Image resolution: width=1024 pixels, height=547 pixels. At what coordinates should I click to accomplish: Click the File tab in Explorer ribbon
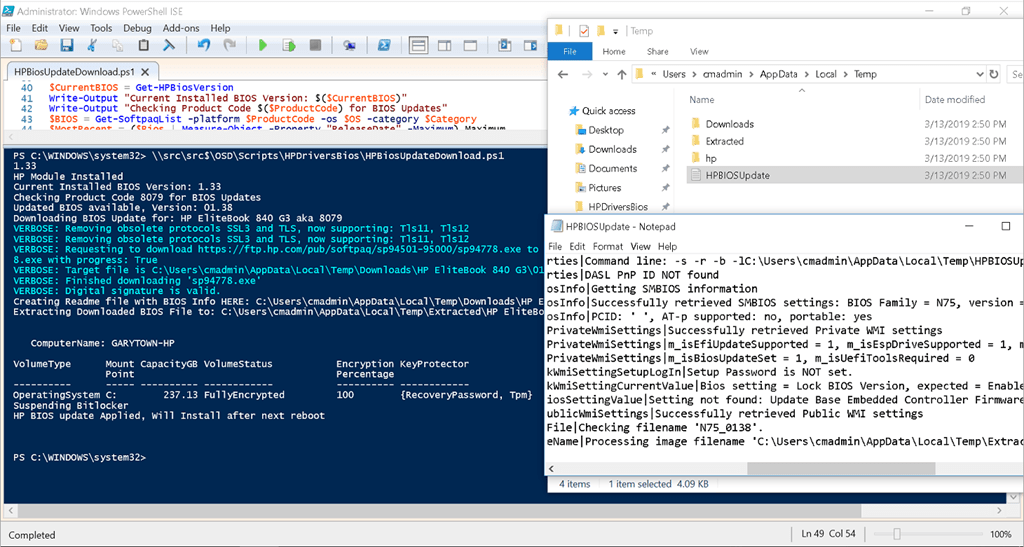(569, 52)
